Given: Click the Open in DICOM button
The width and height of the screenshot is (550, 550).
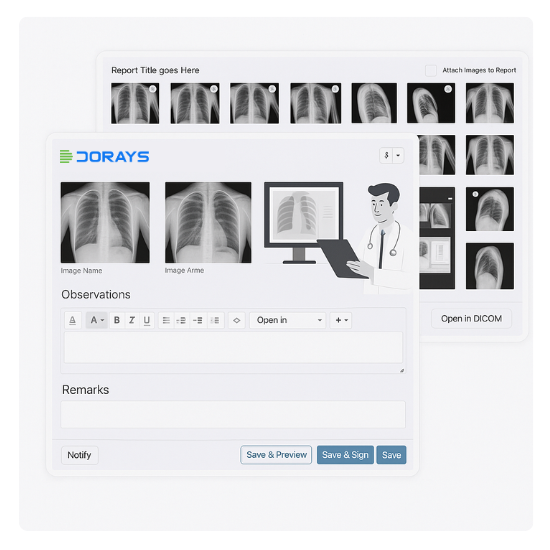Looking at the screenshot, I should [471, 318].
